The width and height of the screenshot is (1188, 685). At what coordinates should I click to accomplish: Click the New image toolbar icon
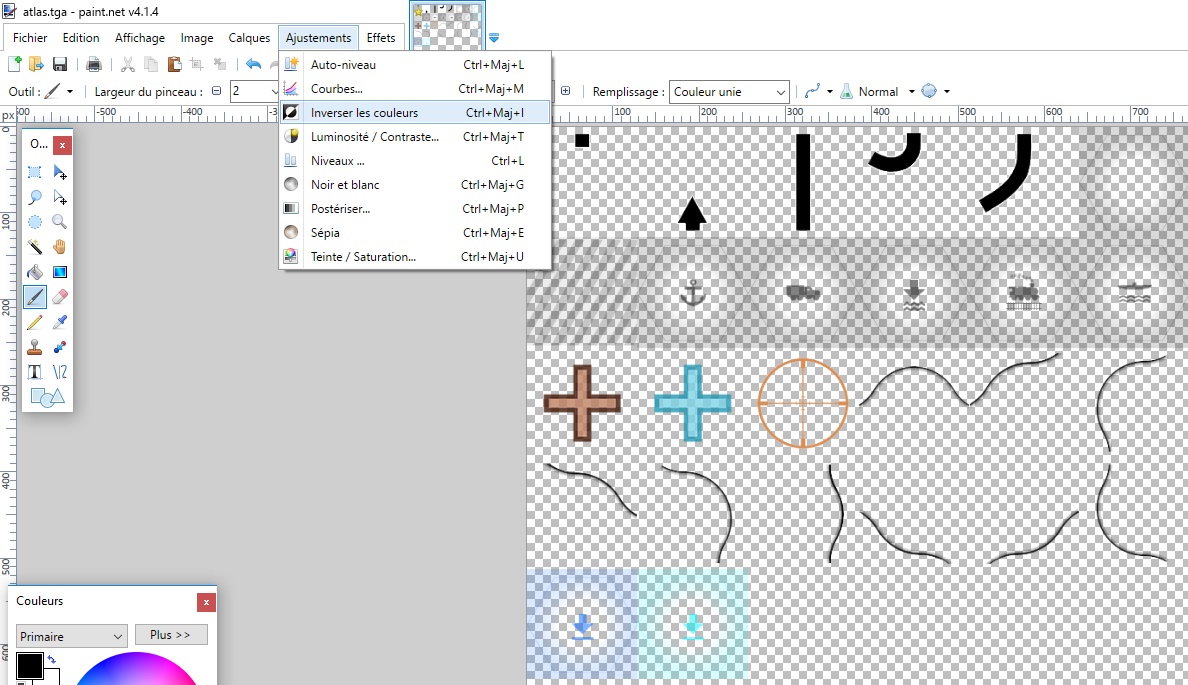click(x=14, y=64)
